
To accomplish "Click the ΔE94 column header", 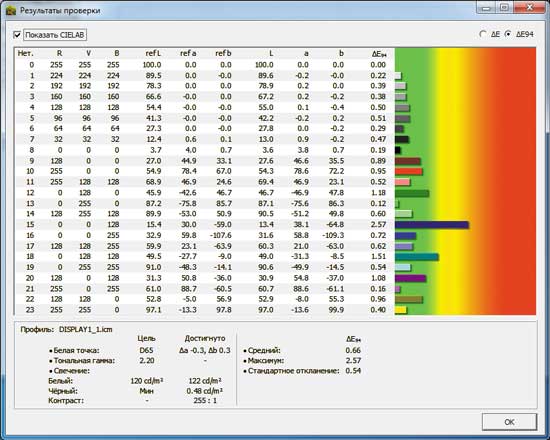I will pyautogui.click(x=379, y=54).
